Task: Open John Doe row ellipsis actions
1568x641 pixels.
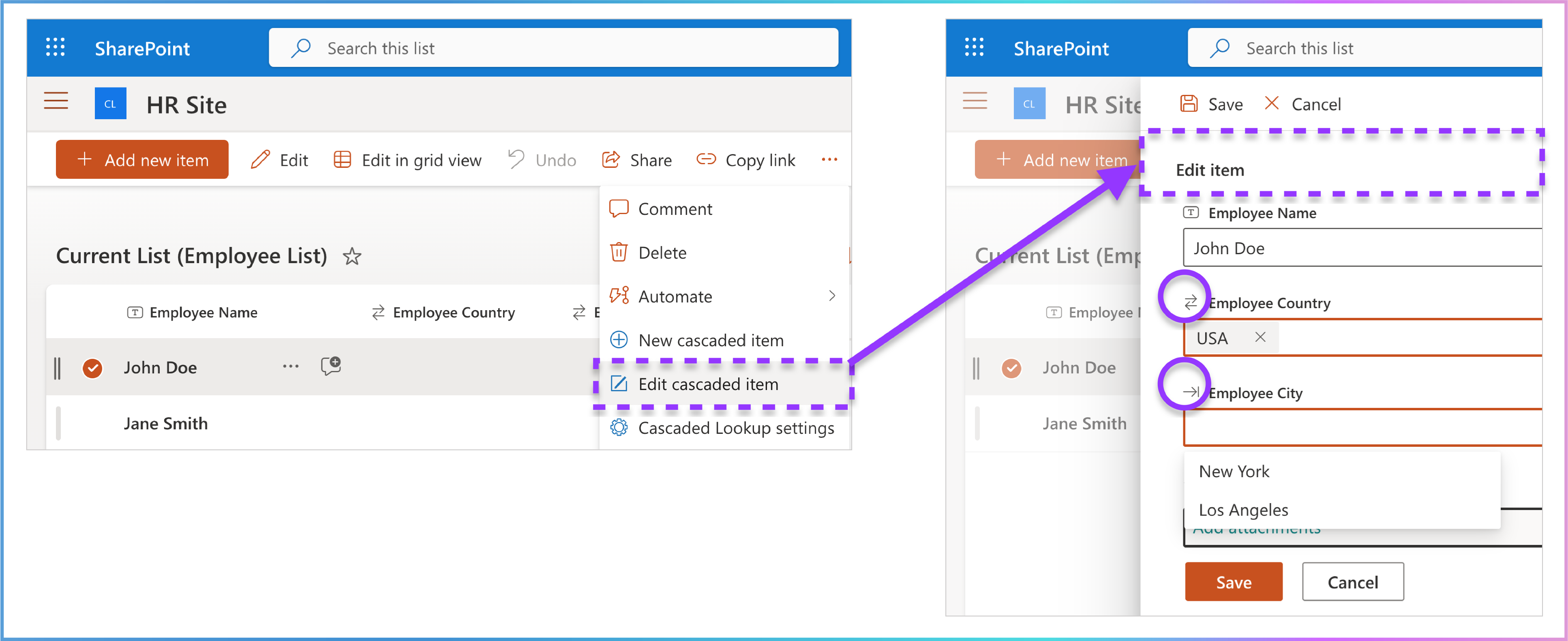Action: pyautogui.click(x=290, y=367)
